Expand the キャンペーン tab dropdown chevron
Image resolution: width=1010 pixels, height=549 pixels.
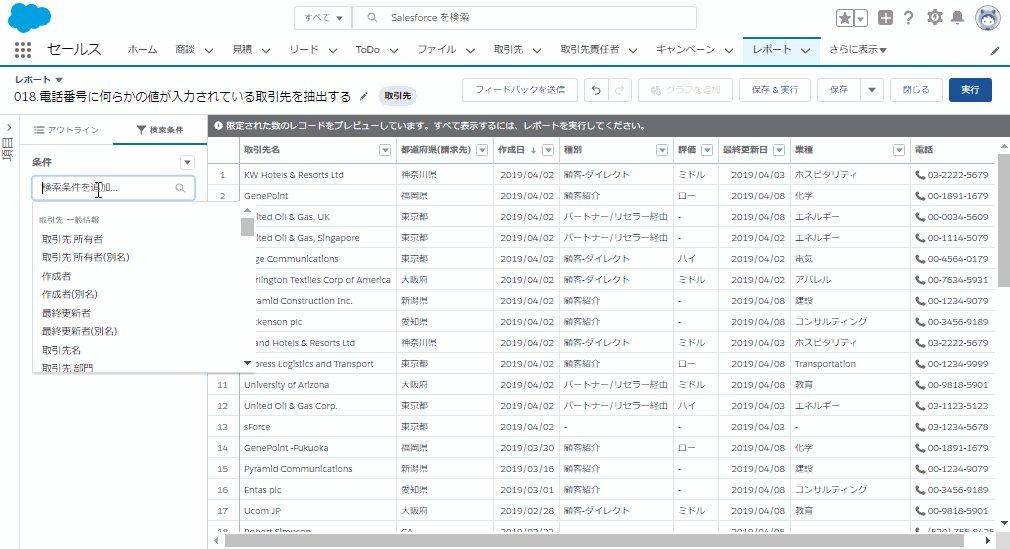click(729, 50)
